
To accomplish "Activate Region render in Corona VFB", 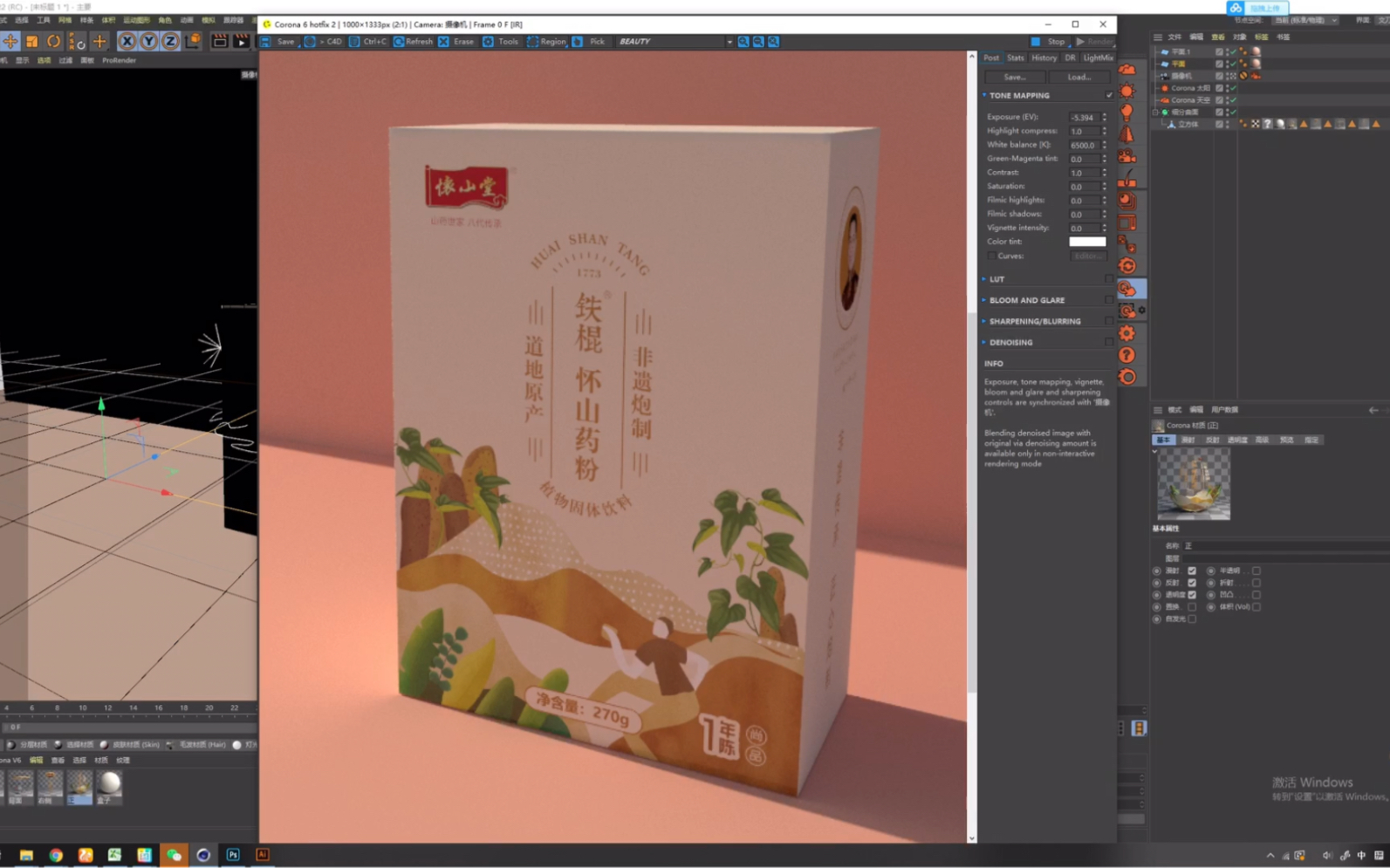I will [x=546, y=41].
